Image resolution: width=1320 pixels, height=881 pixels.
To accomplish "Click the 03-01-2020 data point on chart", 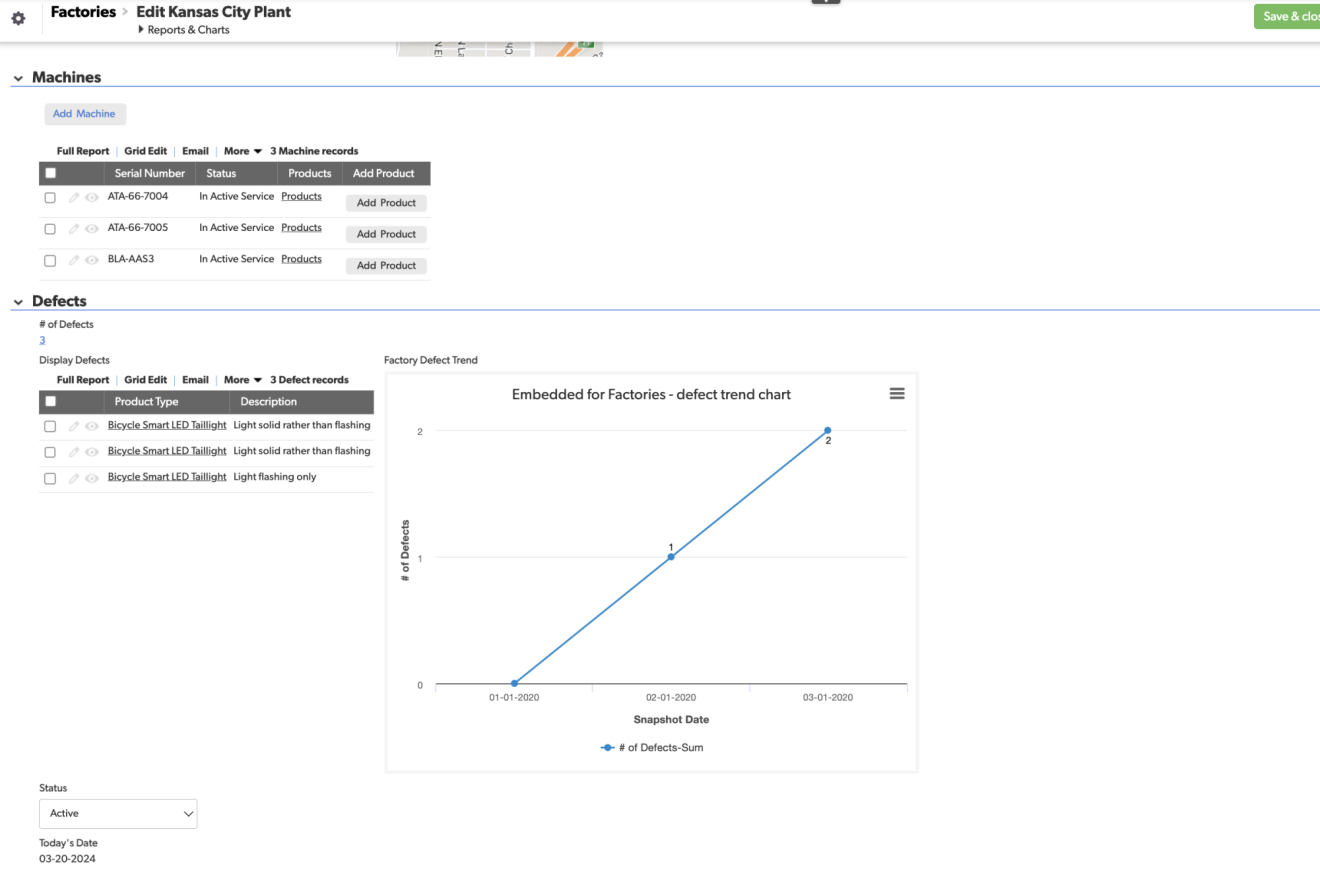I will pyautogui.click(x=827, y=430).
